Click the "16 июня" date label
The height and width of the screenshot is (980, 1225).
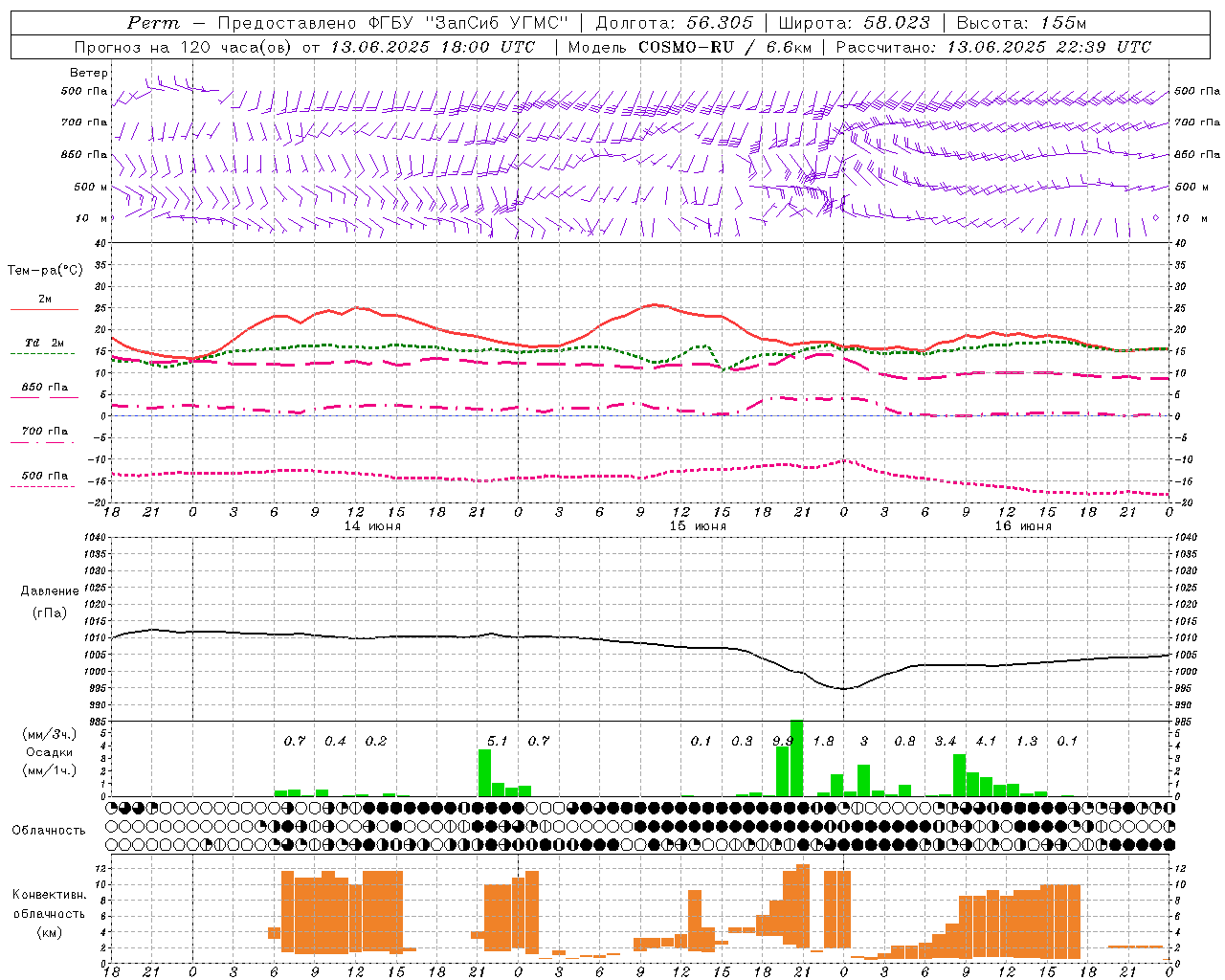(1023, 525)
